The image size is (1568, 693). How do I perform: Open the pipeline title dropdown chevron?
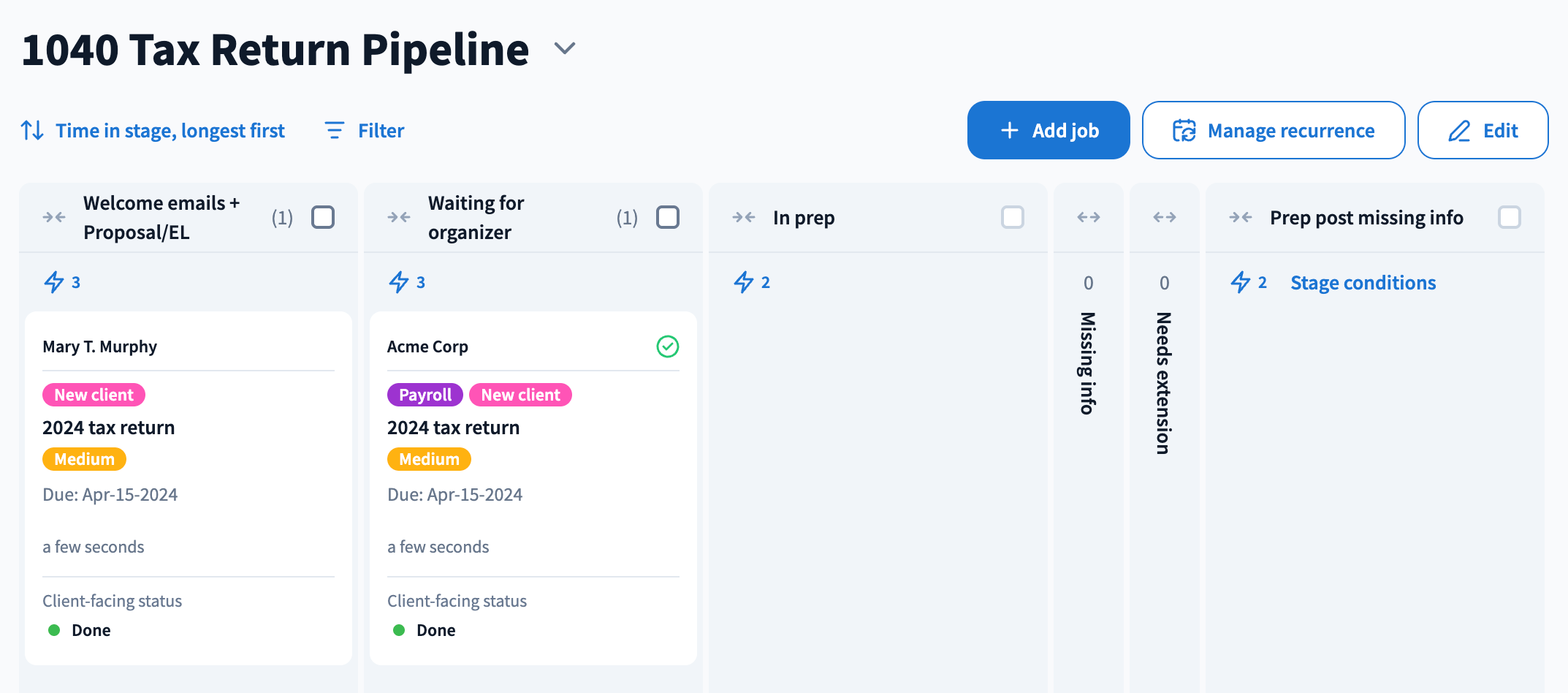click(x=565, y=49)
